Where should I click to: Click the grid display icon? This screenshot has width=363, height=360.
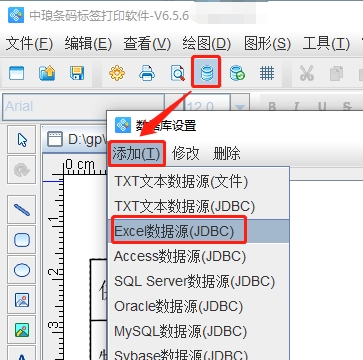[x=267, y=73]
